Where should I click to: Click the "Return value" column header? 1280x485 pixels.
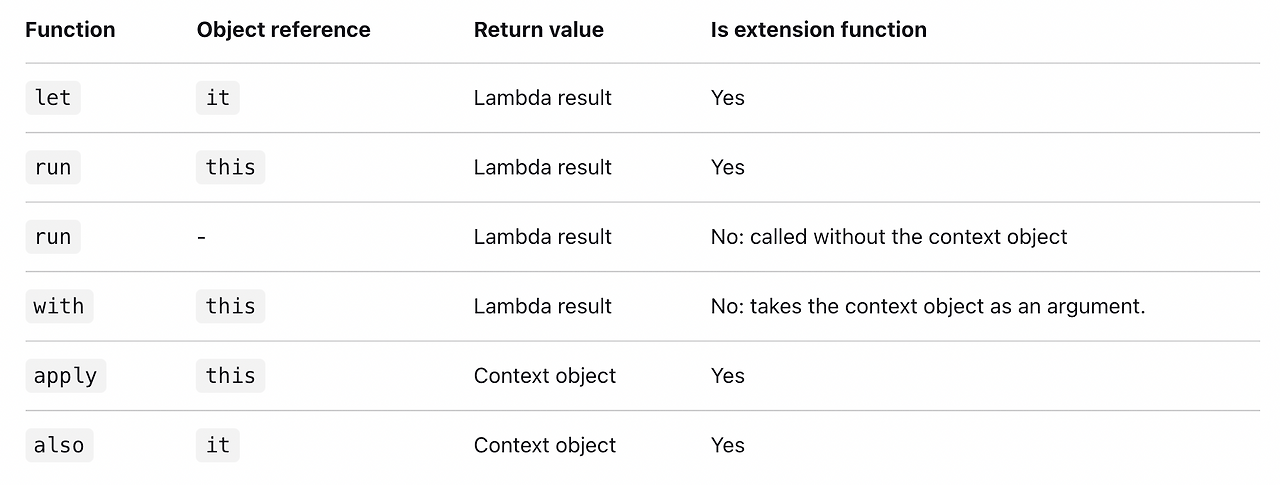(539, 30)
